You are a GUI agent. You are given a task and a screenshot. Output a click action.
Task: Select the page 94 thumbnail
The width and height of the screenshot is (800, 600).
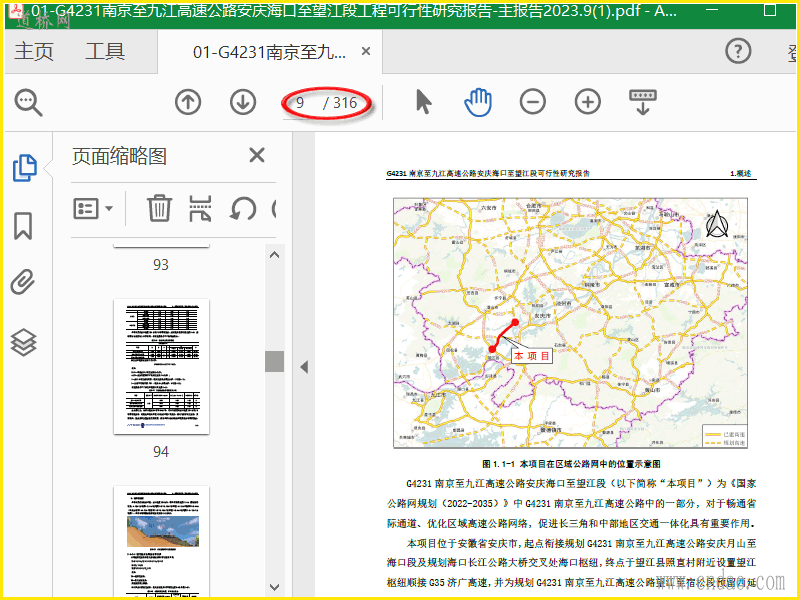[x=161, y=366]
